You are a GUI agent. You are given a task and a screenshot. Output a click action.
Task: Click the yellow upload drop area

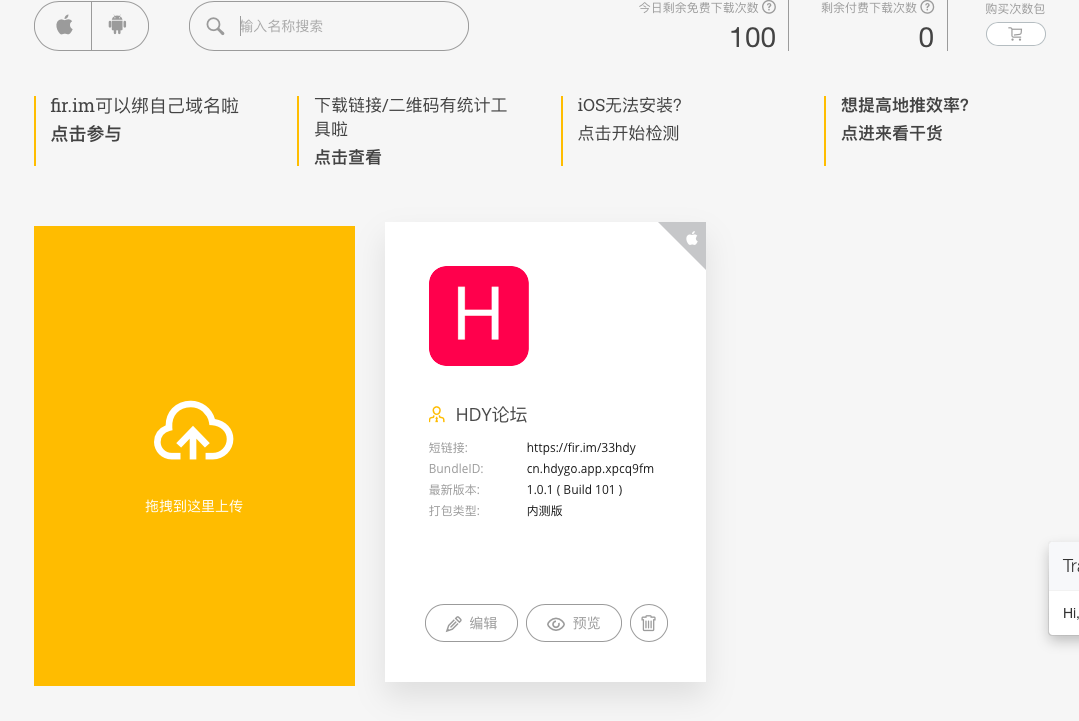[194, 580]
